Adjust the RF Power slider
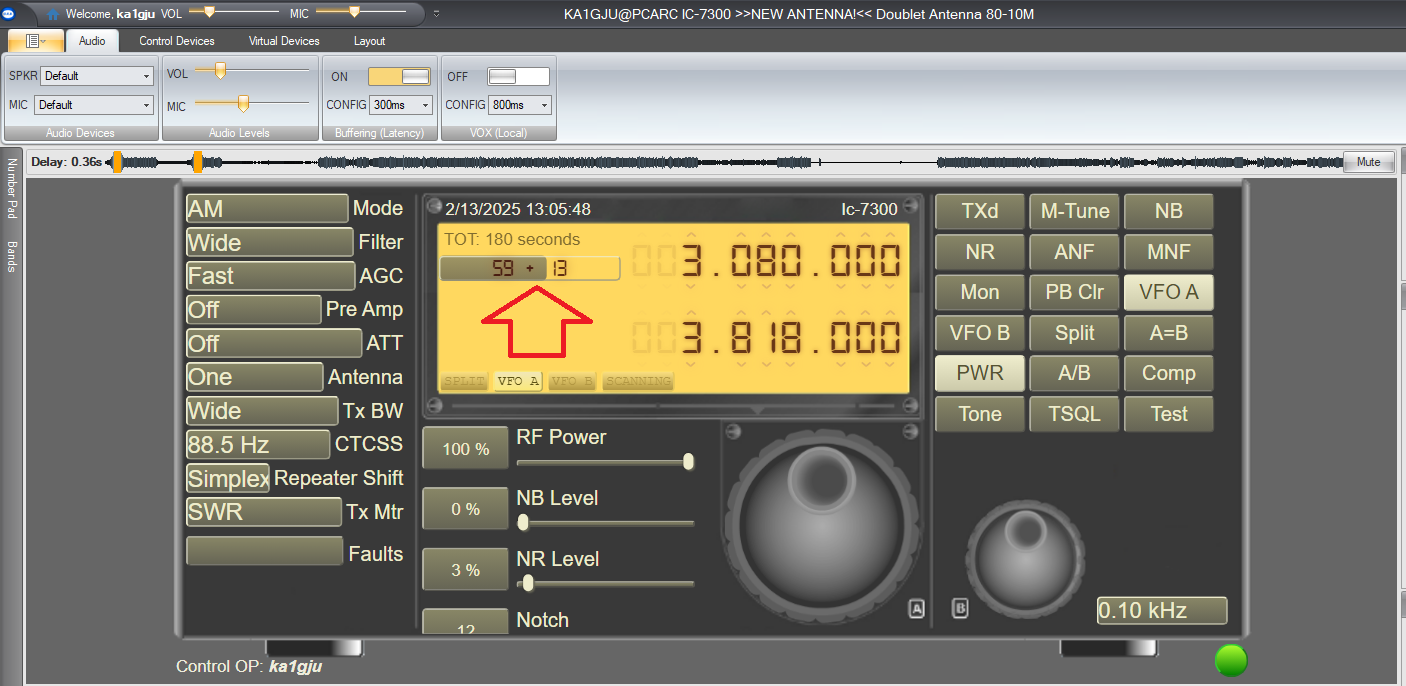This screenshot has width=1406, height=686. coord(688,462)
